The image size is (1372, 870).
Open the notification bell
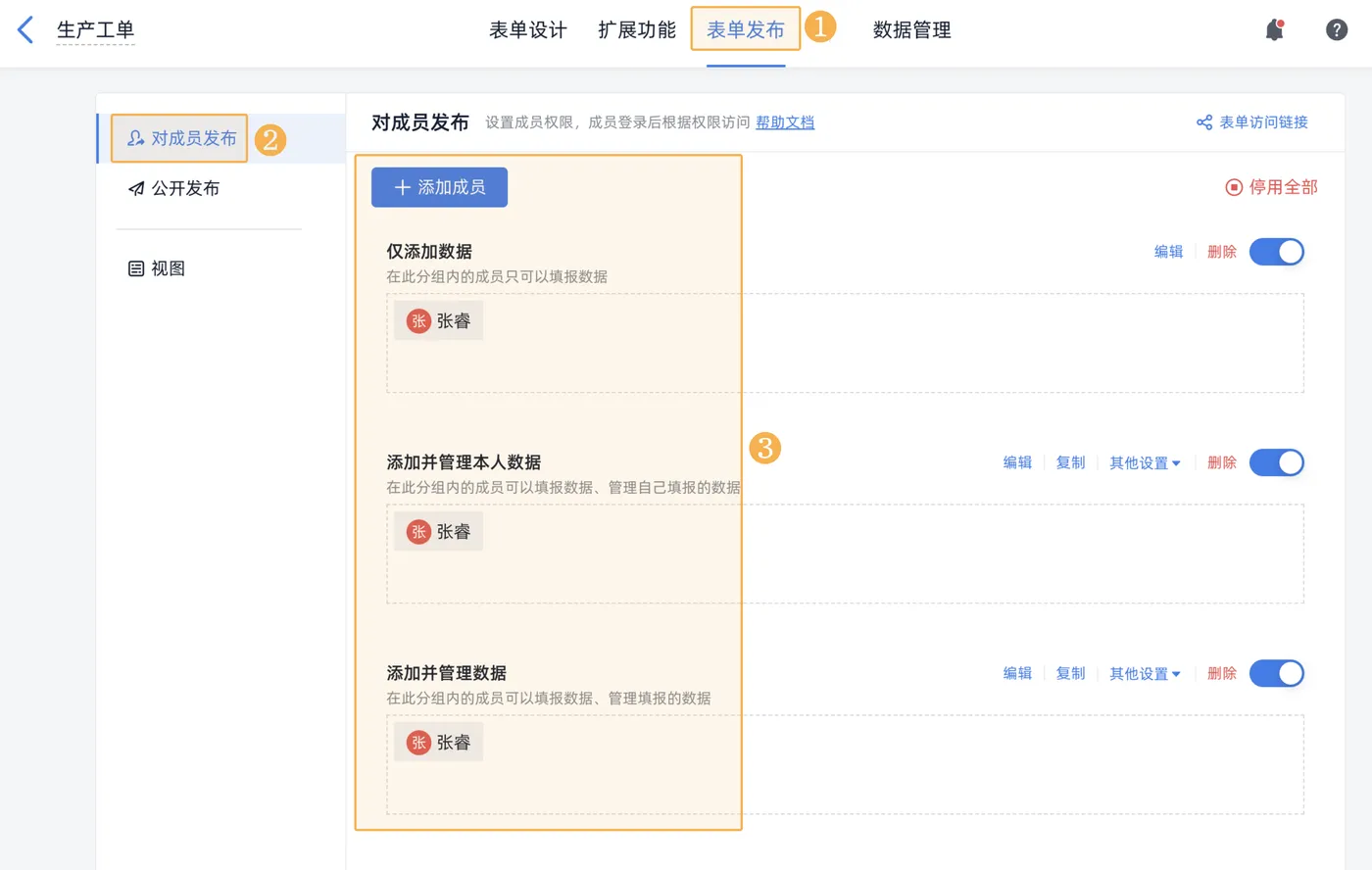point(1274,30)
